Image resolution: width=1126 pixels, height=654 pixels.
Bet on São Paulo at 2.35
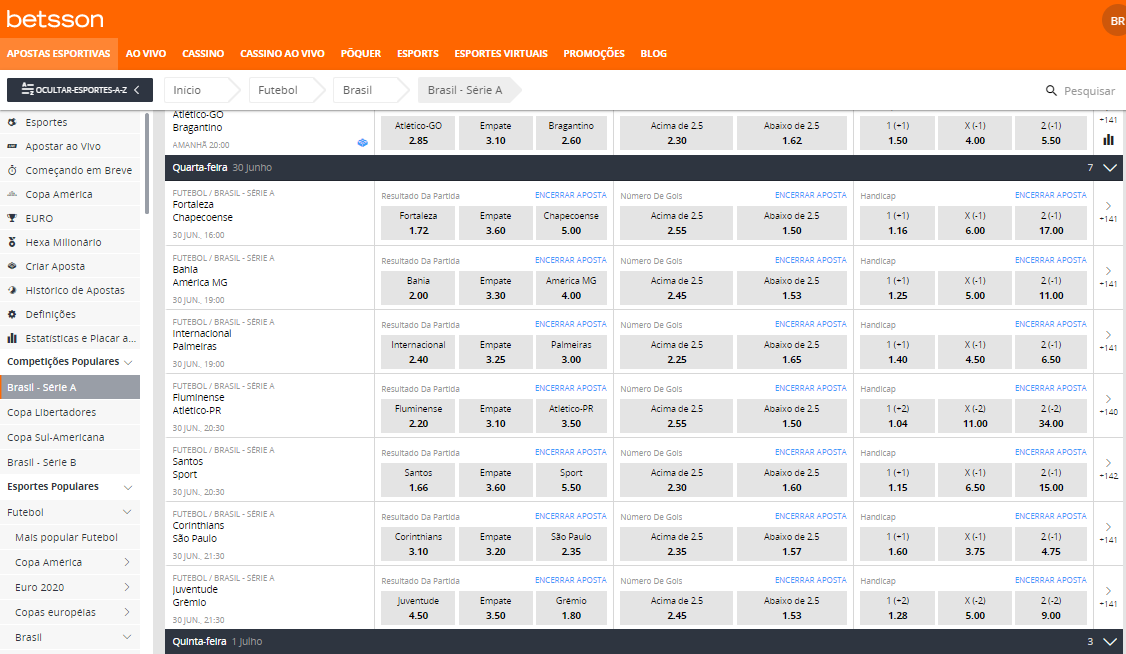coord(571,543)
